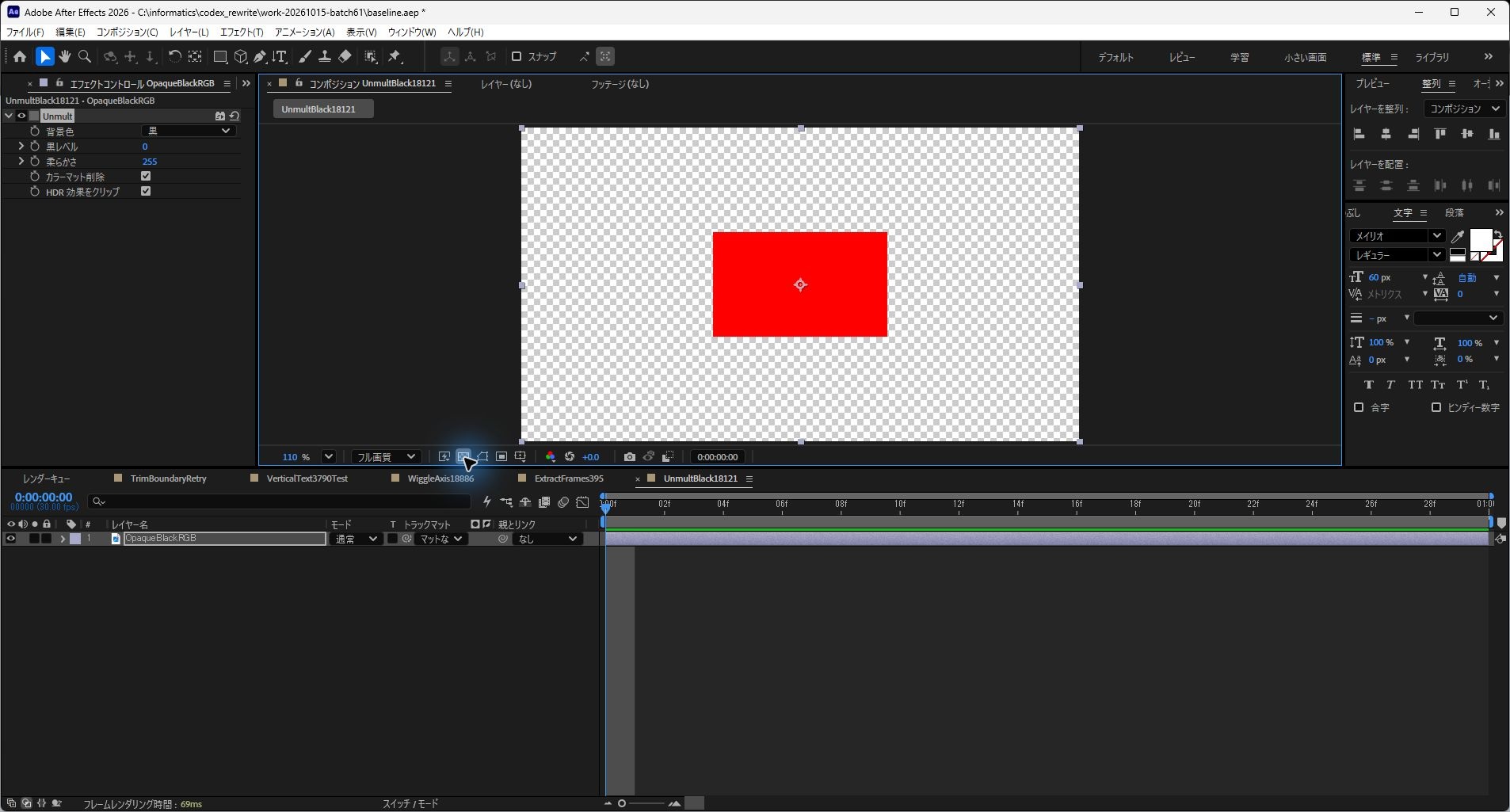The height and width of the screenshot is (812, 1510).
Task: Toggle transparency grid in viewer
Action: [x=463, y=457]
